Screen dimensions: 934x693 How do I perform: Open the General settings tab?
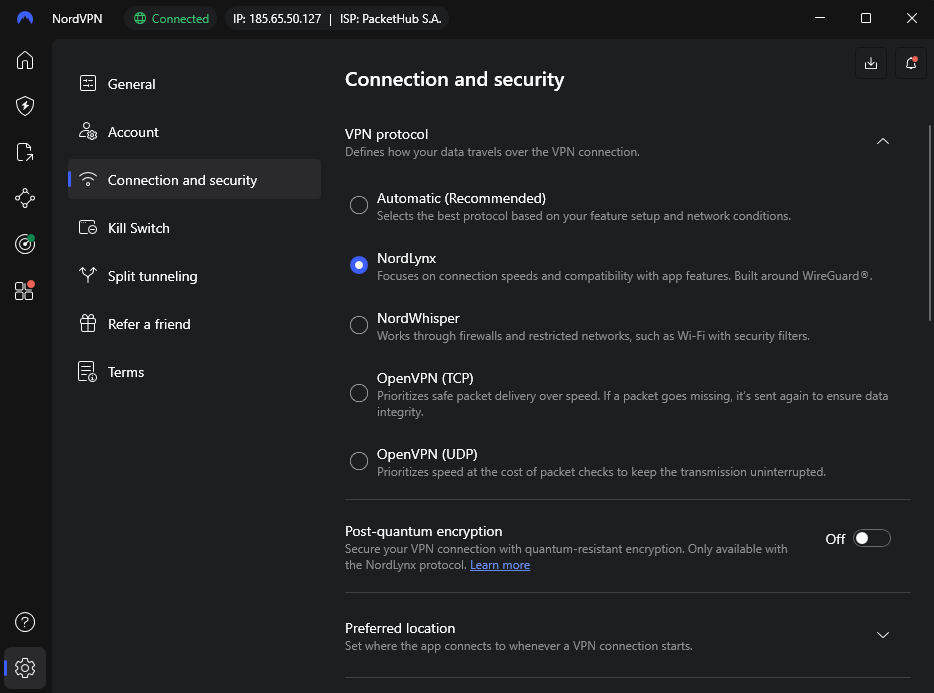194,84
